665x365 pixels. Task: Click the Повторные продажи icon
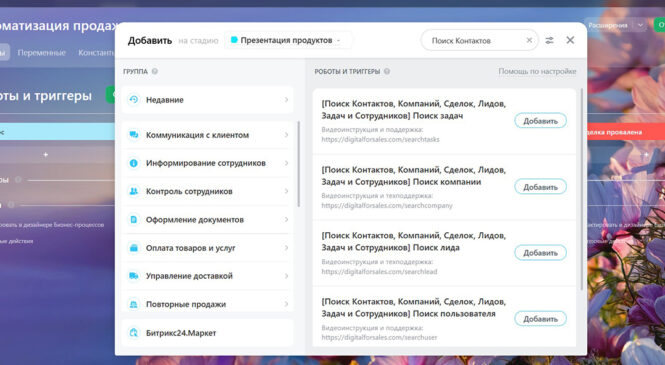tap(134, 304)
